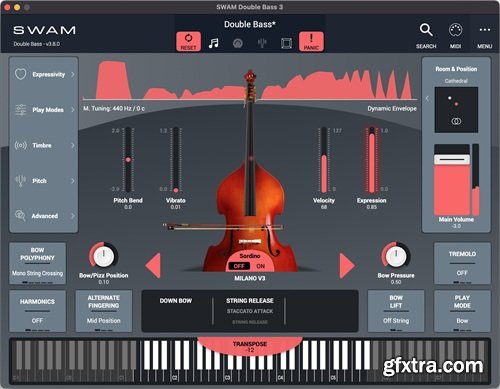
Task: Click the Pitch tuning fork icon
Action: [x=21, y=181]
